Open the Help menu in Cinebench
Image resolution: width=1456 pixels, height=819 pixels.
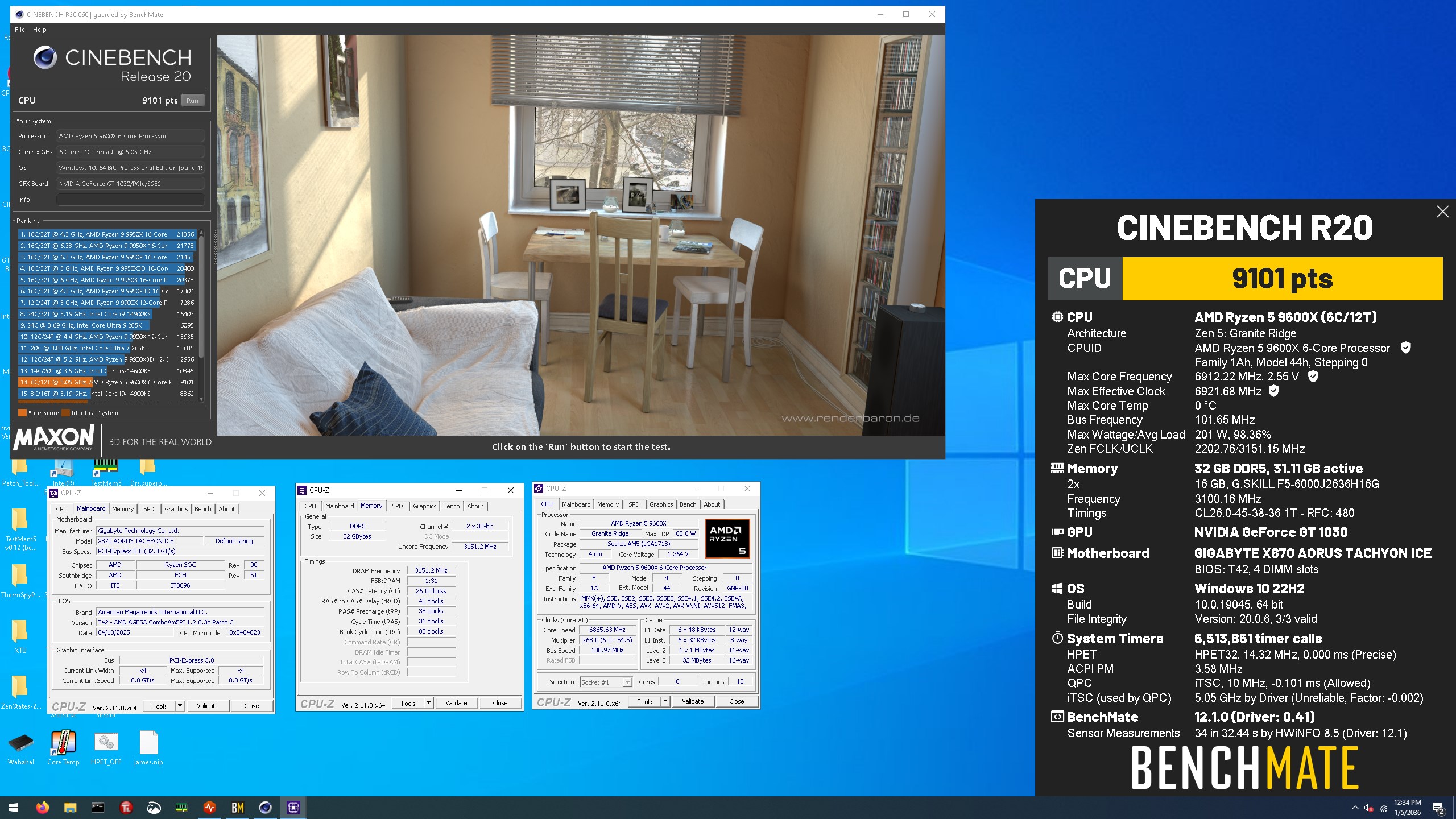click(x=39, y=30)
